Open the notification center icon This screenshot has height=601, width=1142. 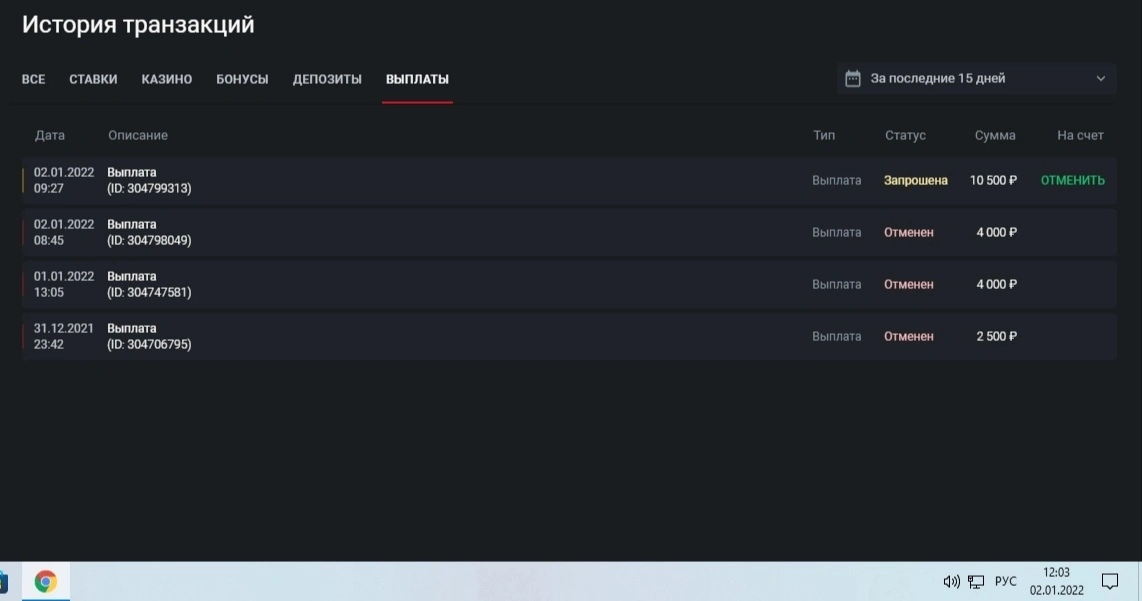(x=1109, y=581)
